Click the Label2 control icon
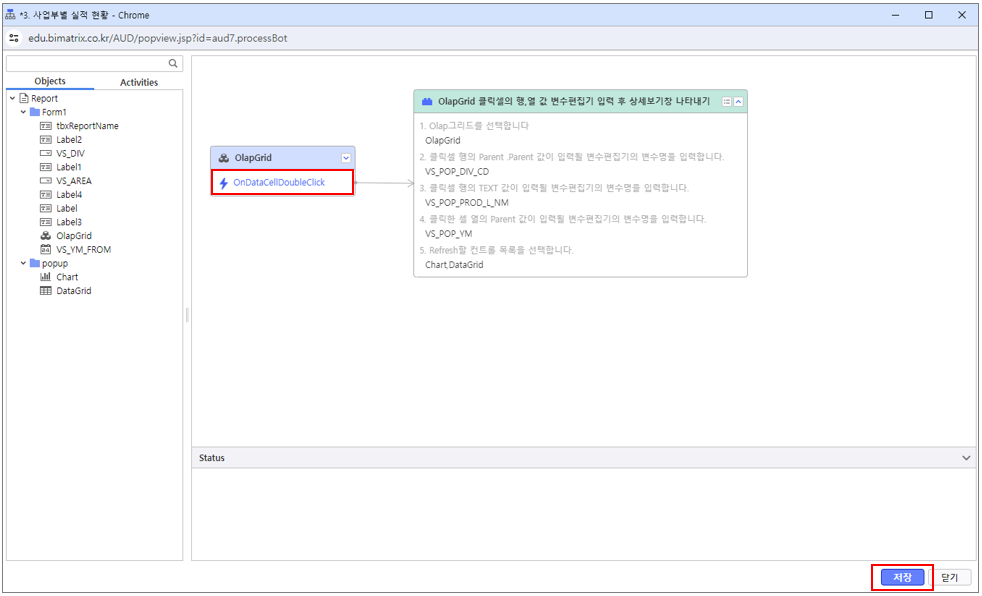 click(x=45, y=140)
